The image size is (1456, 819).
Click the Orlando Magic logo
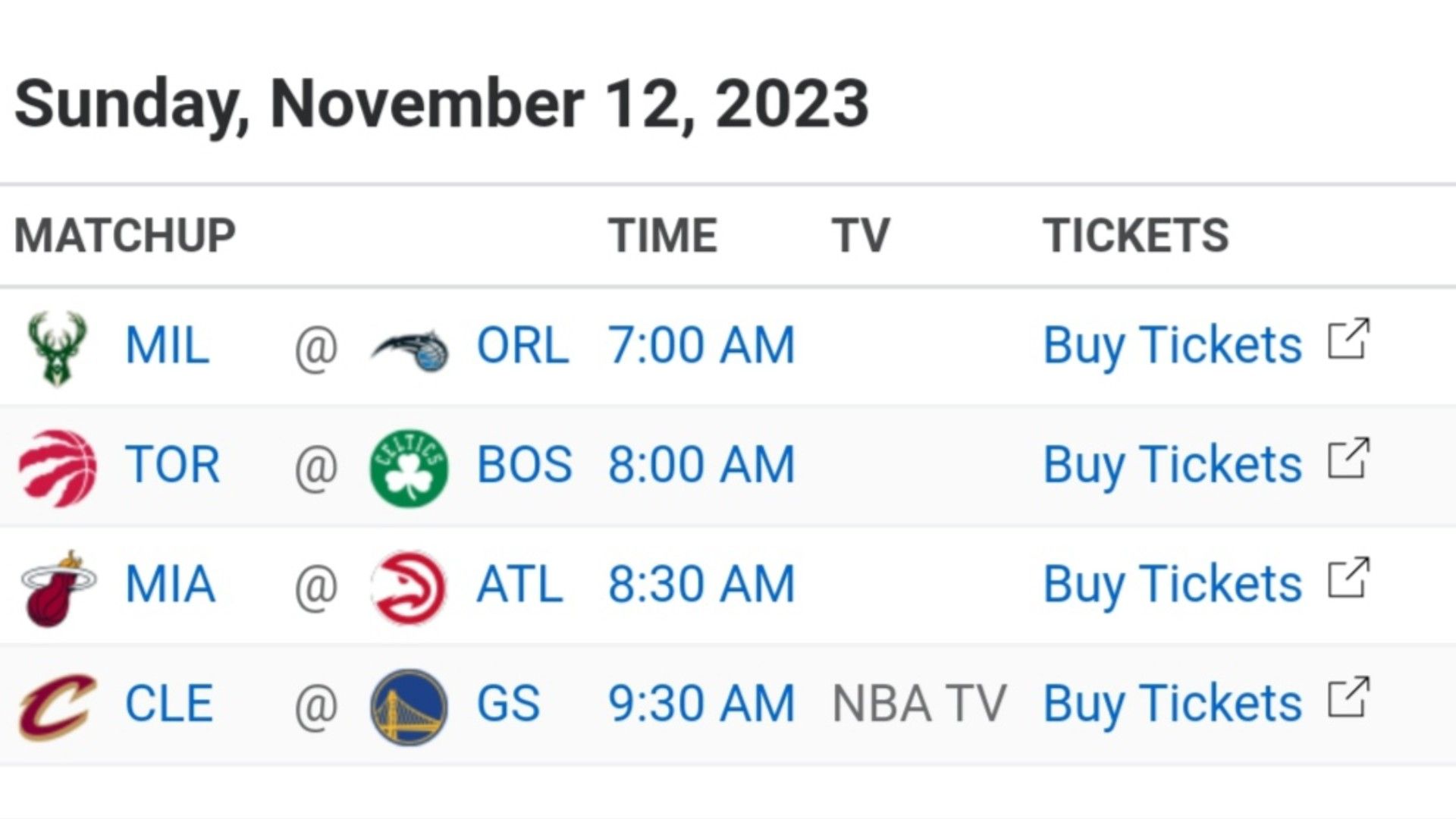pos(409,350)
